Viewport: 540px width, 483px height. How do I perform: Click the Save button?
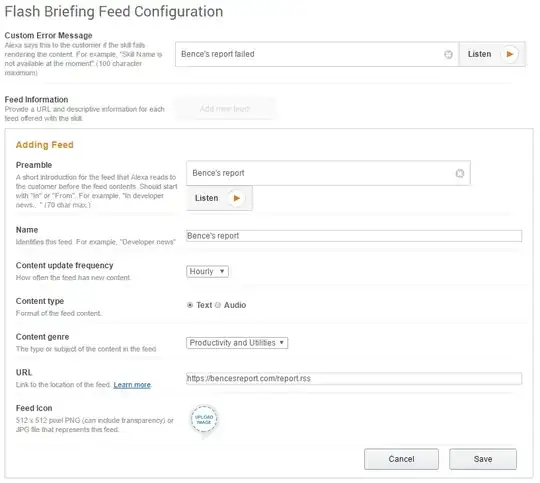(x=483, y=459)
